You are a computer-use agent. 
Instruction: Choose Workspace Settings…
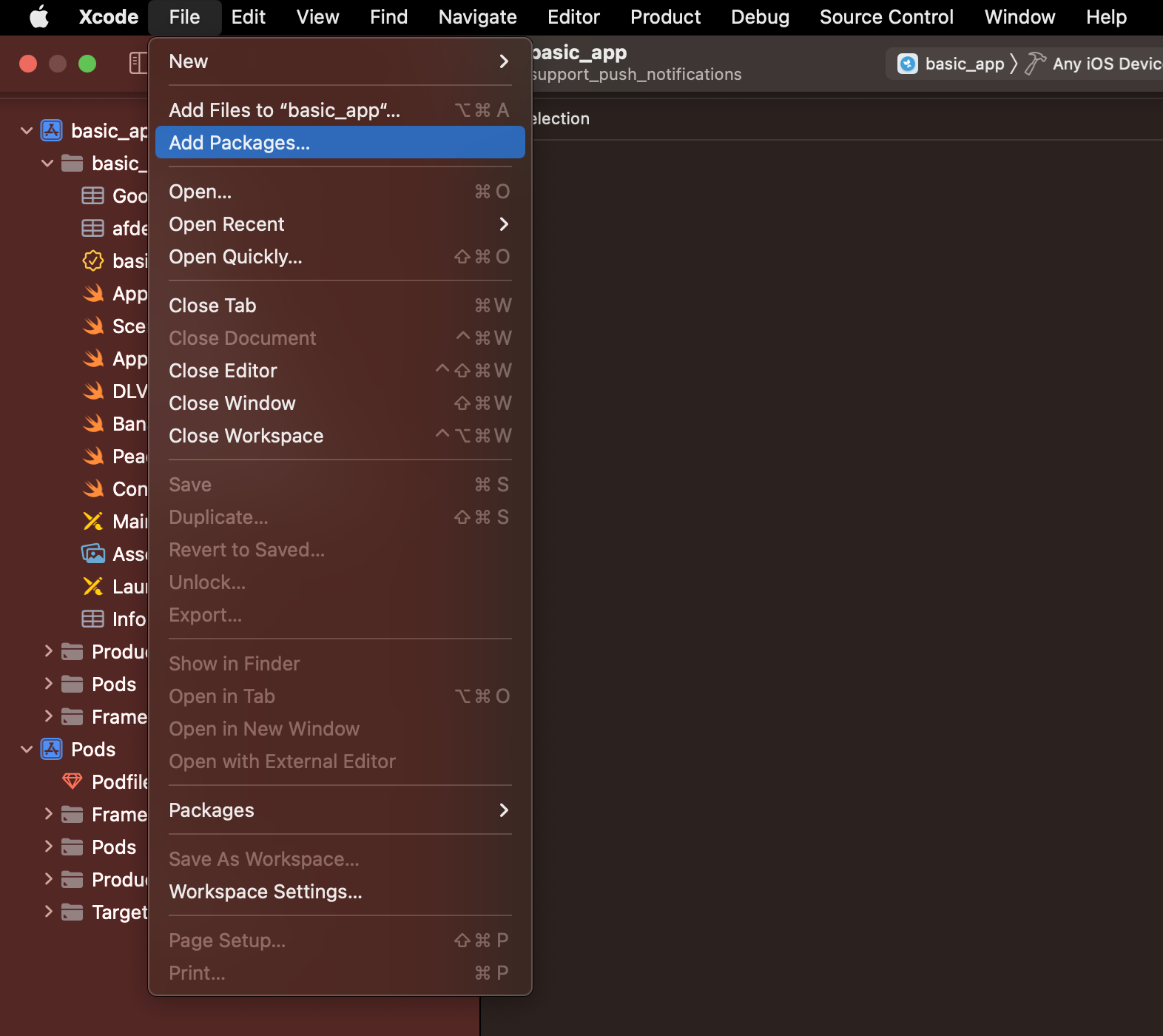340,892
